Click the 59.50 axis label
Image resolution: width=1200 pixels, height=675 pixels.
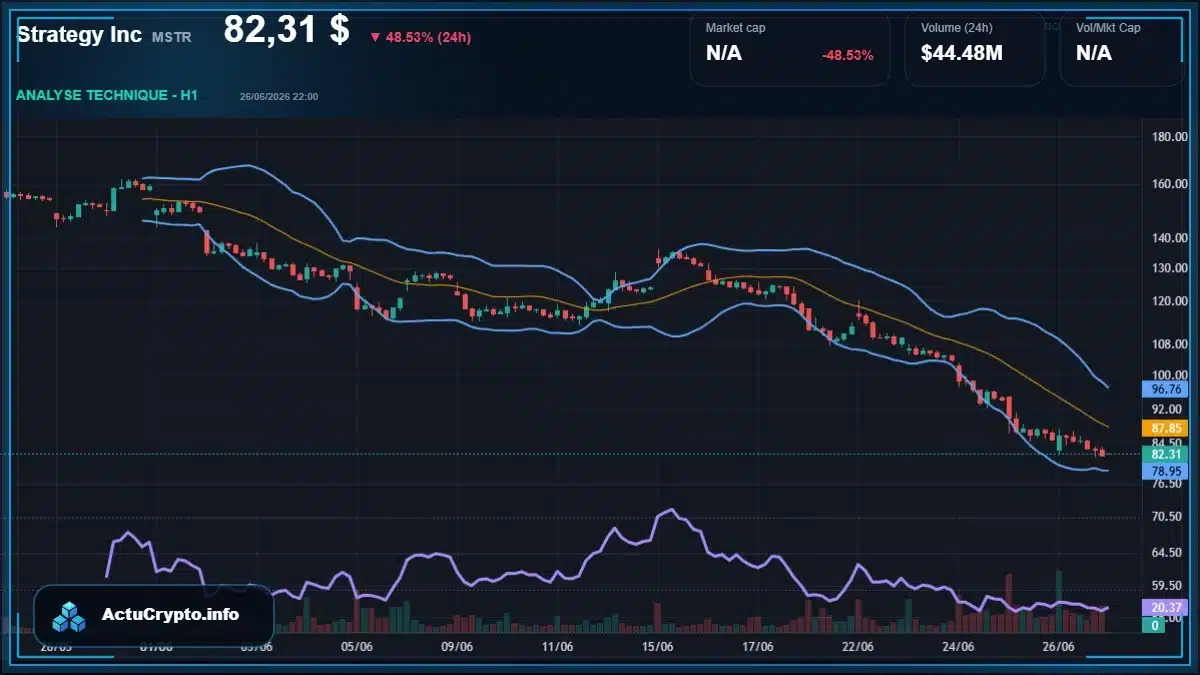coord(1167,586)
